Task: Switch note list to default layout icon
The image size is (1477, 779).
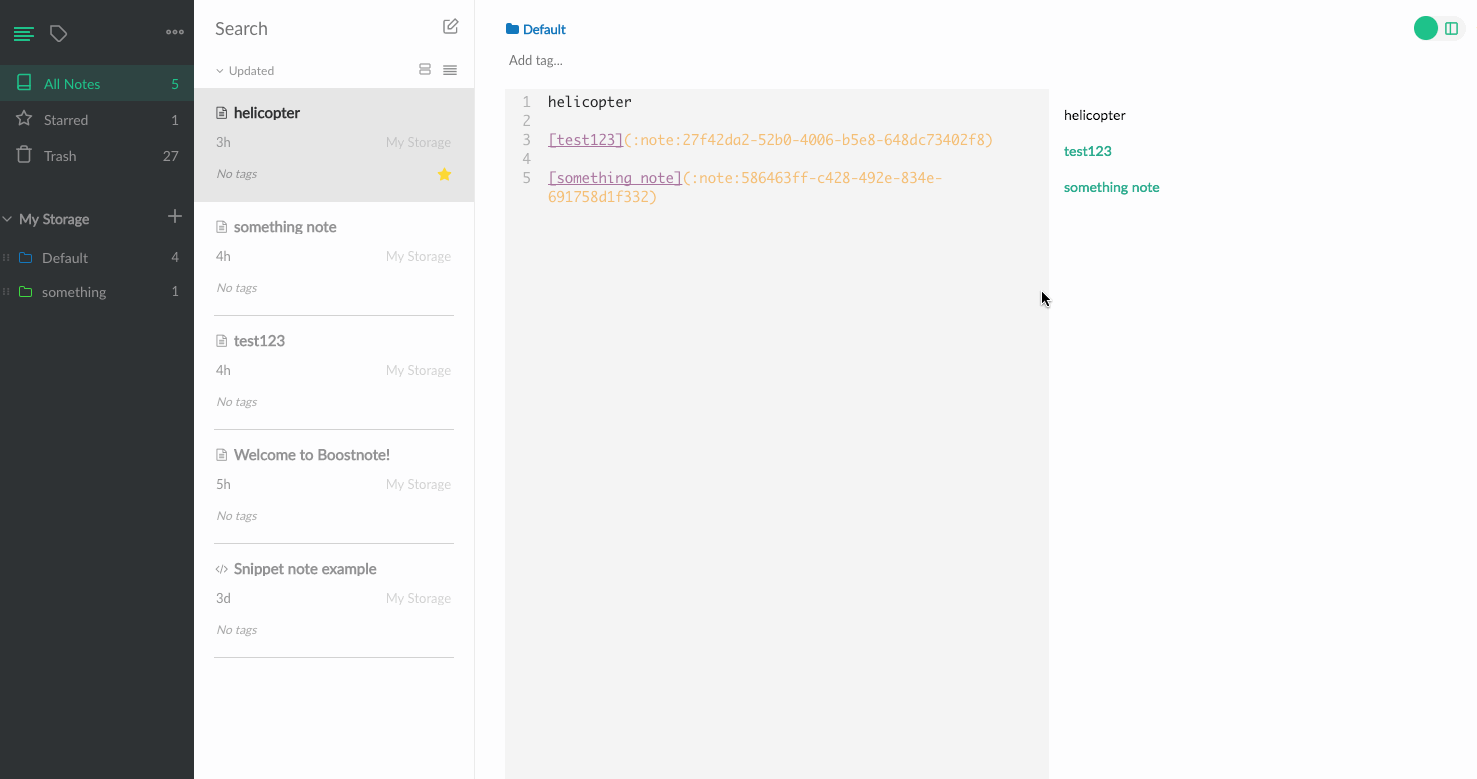Action: 425,69
